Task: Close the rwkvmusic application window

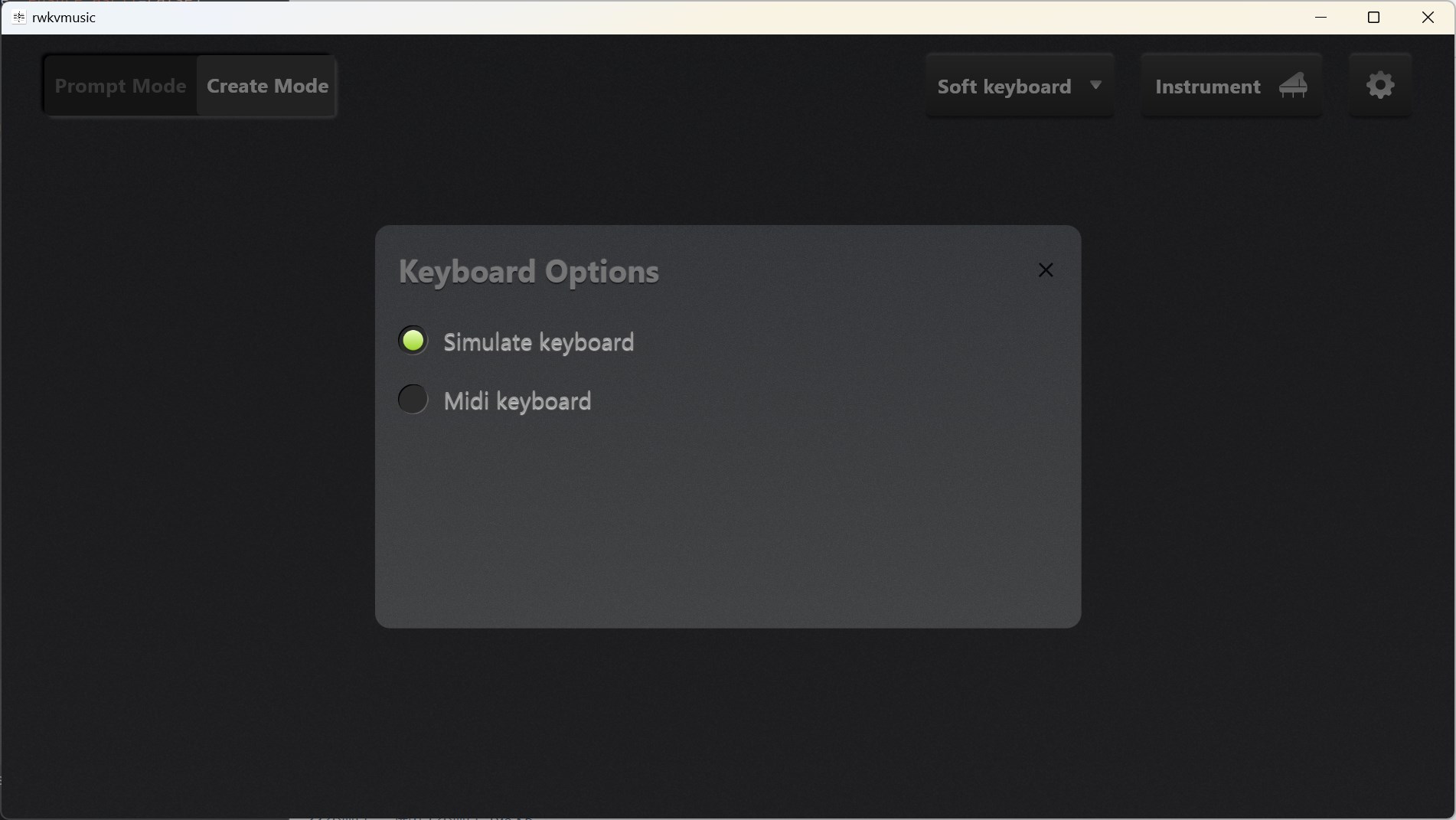Action: pyautogui.click(x=1428, y=17)
